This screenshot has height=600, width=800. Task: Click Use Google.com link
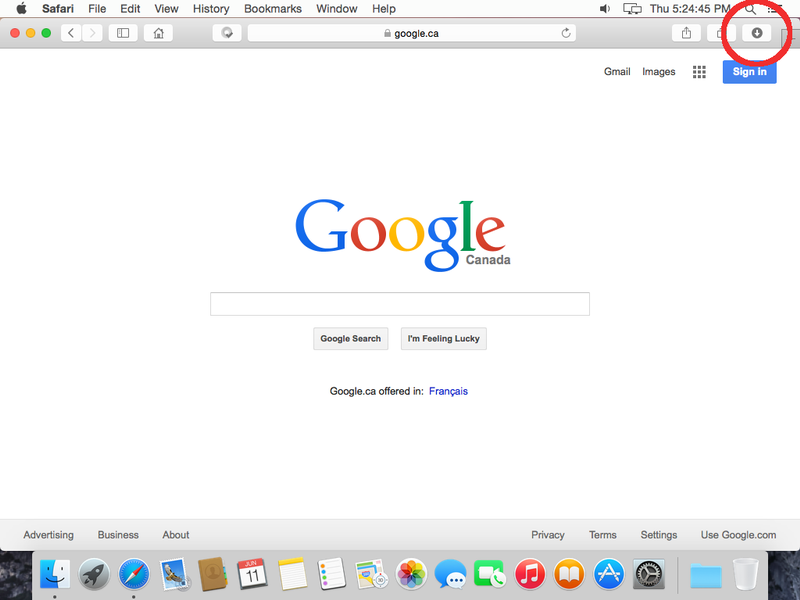(x=738, y=535)
